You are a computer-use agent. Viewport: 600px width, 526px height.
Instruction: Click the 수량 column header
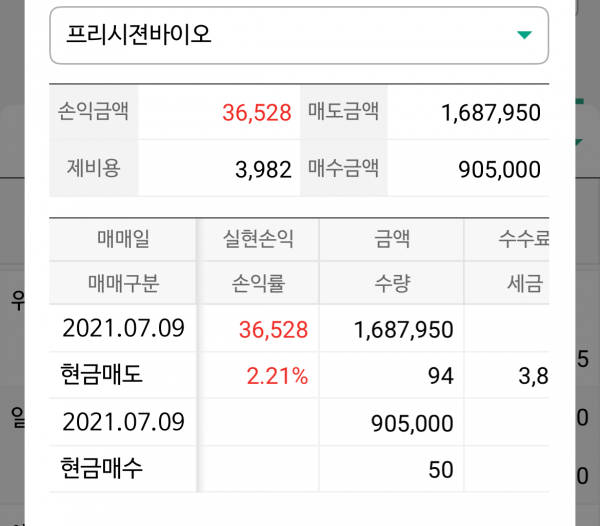(391, 283)
